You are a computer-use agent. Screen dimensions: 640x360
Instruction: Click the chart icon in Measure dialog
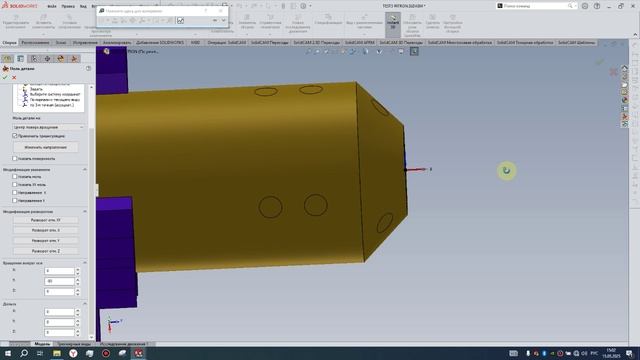point(180,20)
